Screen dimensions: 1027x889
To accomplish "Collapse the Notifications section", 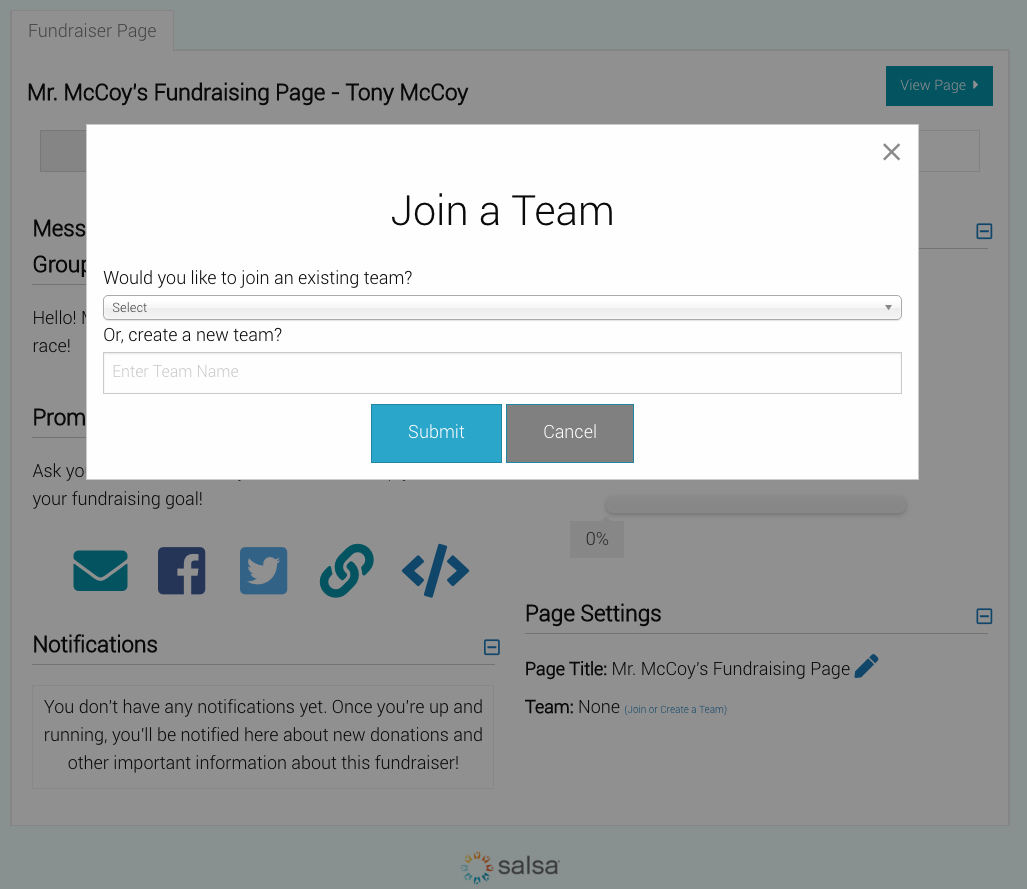I will [492, 647].
